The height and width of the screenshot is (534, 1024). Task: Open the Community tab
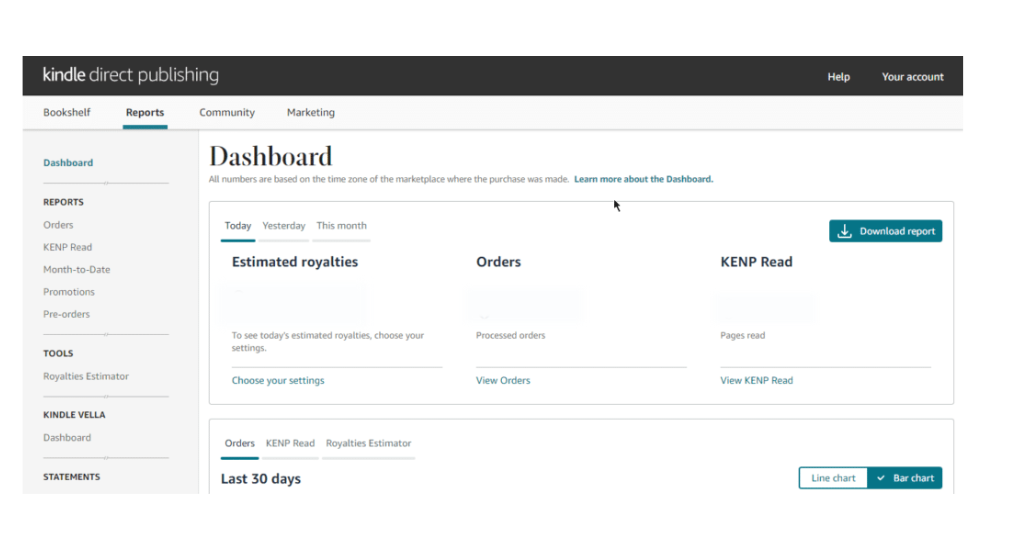coord(227,112)
